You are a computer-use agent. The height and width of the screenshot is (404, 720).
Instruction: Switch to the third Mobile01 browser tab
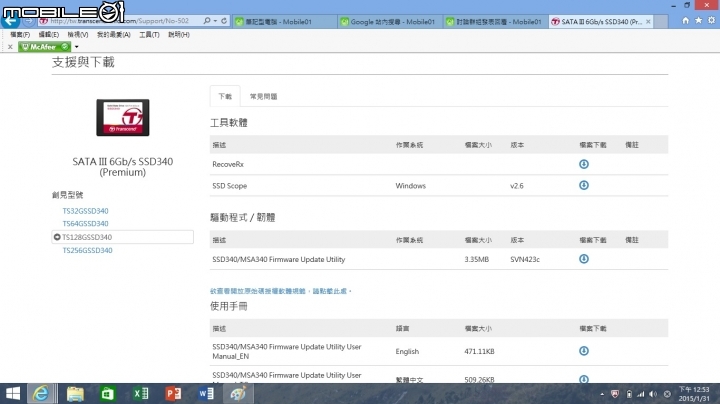coord(496,22)
